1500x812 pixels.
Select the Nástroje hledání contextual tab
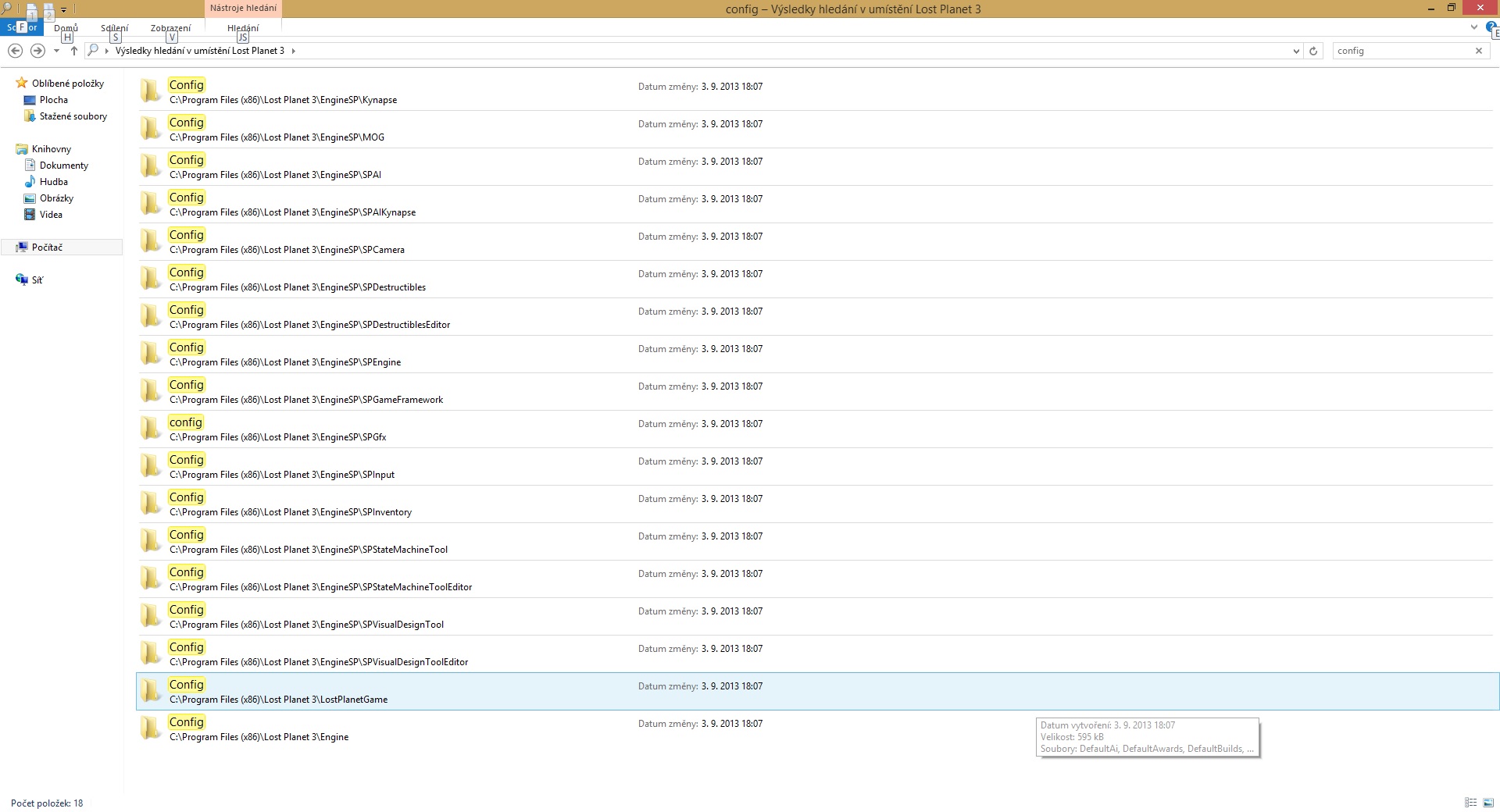click(243, 9)
